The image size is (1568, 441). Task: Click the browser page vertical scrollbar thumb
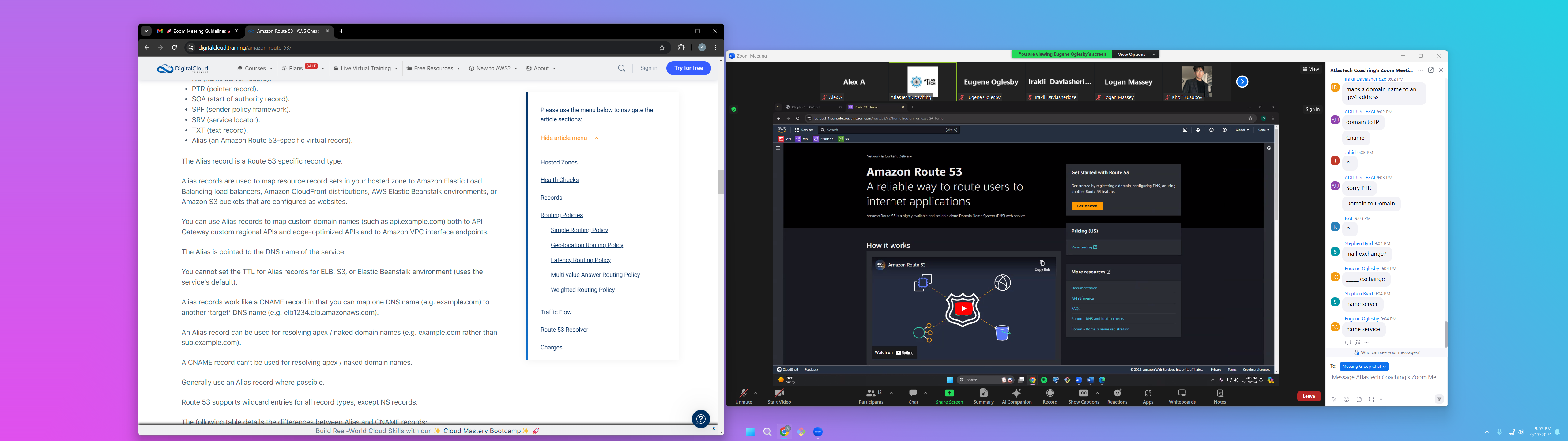721,182
